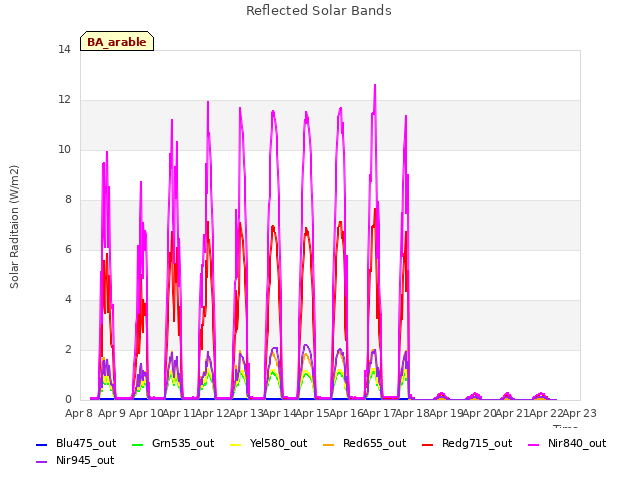Click the Redg715_out legend label

(477, 444)
